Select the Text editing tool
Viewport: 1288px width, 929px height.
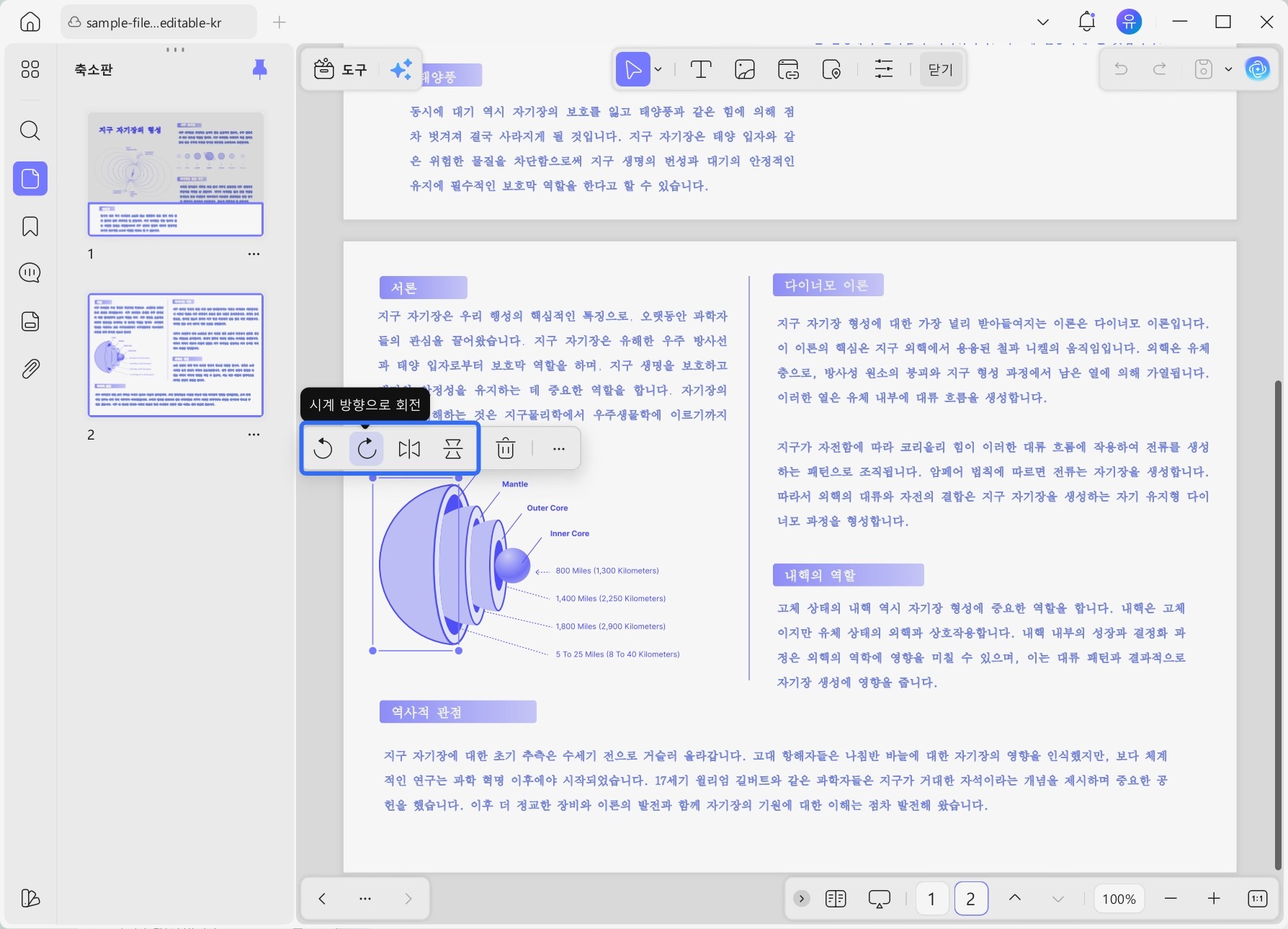(701, 69)
